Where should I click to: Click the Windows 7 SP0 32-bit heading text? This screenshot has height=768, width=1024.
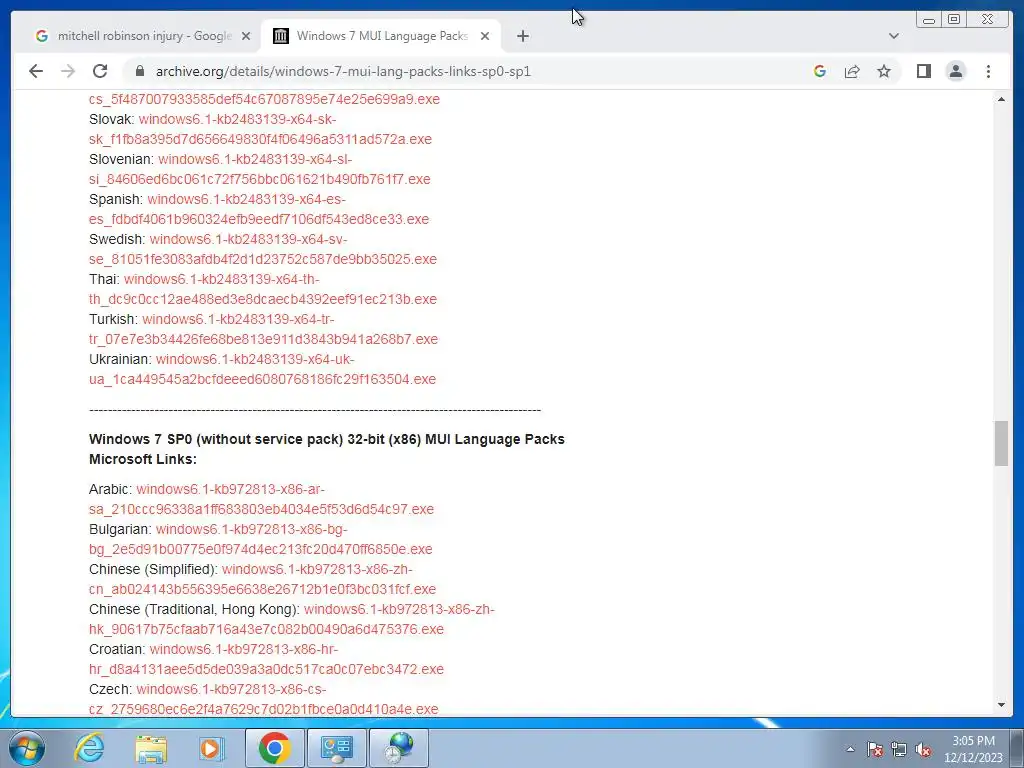(x=327, y=439)
